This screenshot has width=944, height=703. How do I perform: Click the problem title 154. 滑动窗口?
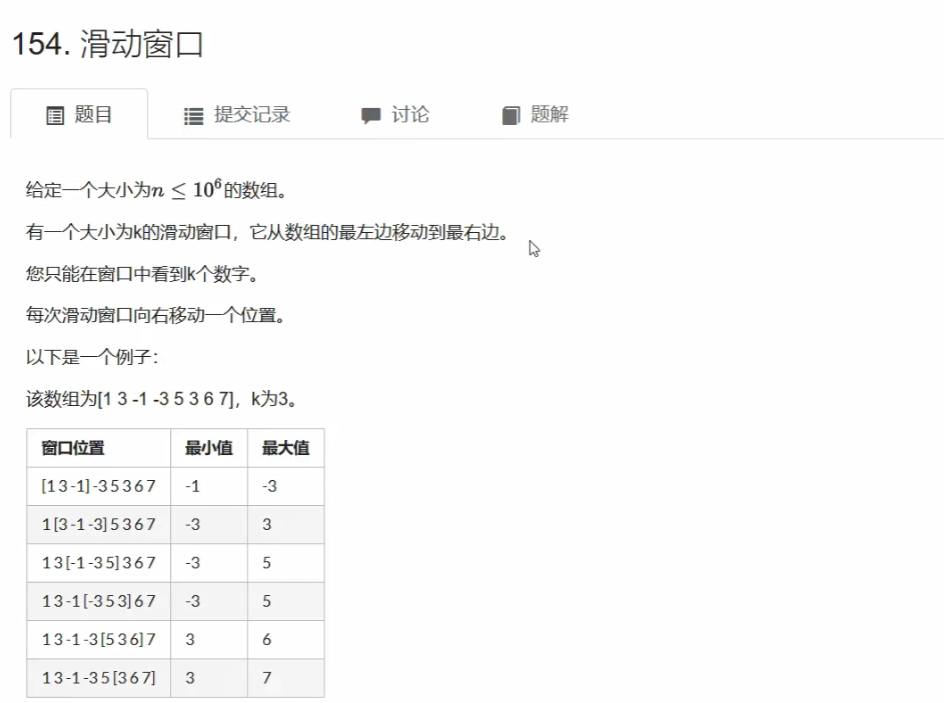[x=107, y=45]
